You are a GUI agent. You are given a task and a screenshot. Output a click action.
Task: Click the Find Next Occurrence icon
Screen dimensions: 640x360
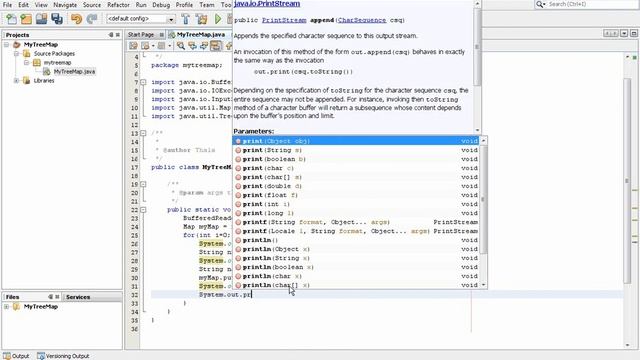[204, 46]
